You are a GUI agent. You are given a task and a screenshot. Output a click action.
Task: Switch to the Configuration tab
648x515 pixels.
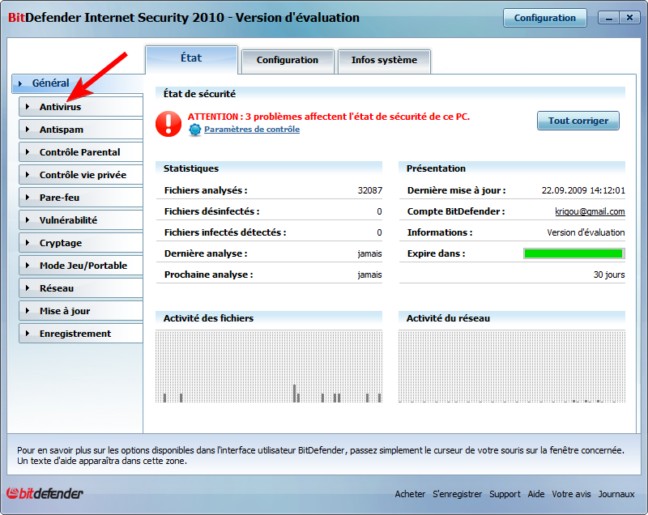(288, 60)
